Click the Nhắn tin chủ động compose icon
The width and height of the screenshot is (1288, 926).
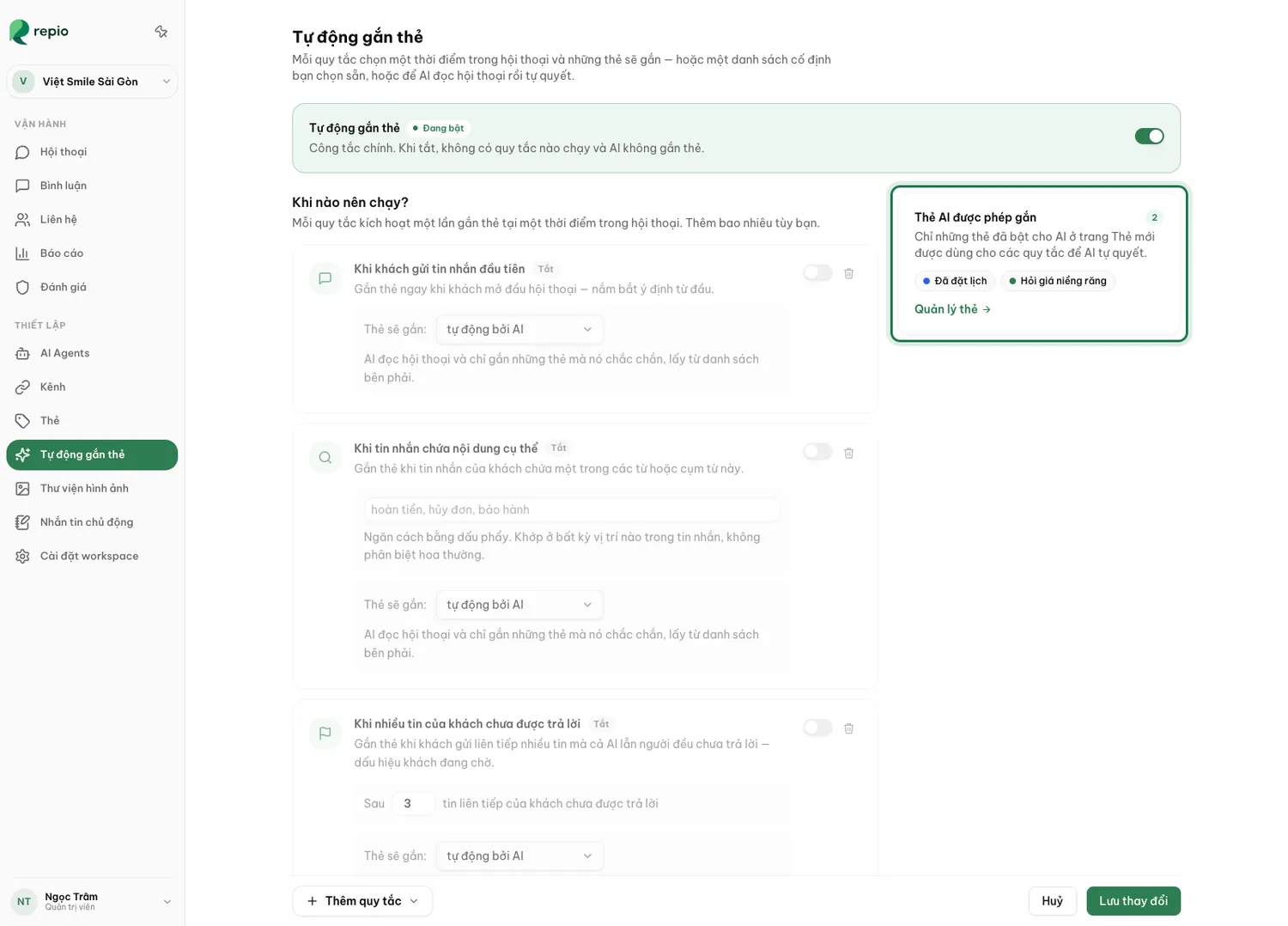22,522
